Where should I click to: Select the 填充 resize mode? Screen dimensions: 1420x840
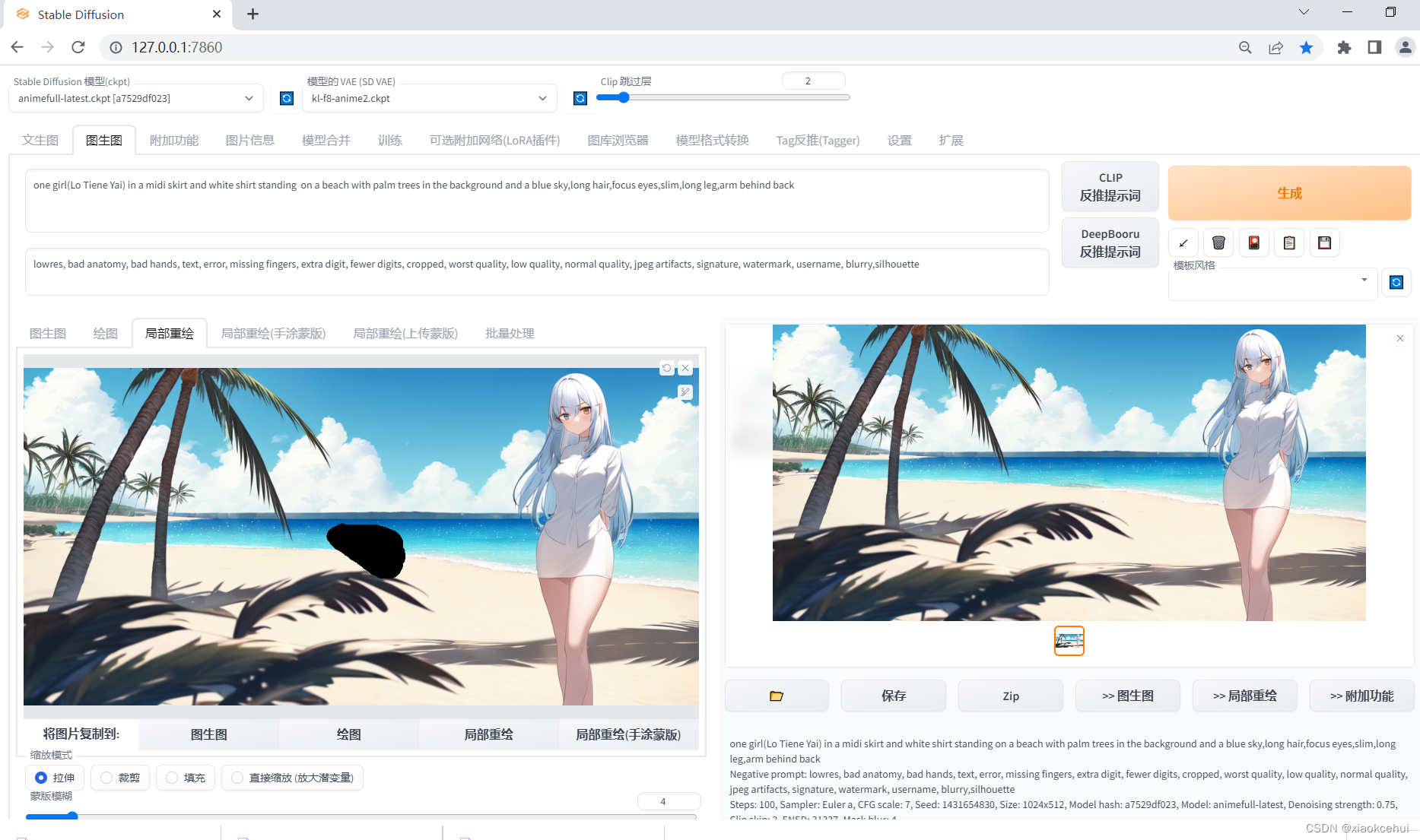point(186,778)
